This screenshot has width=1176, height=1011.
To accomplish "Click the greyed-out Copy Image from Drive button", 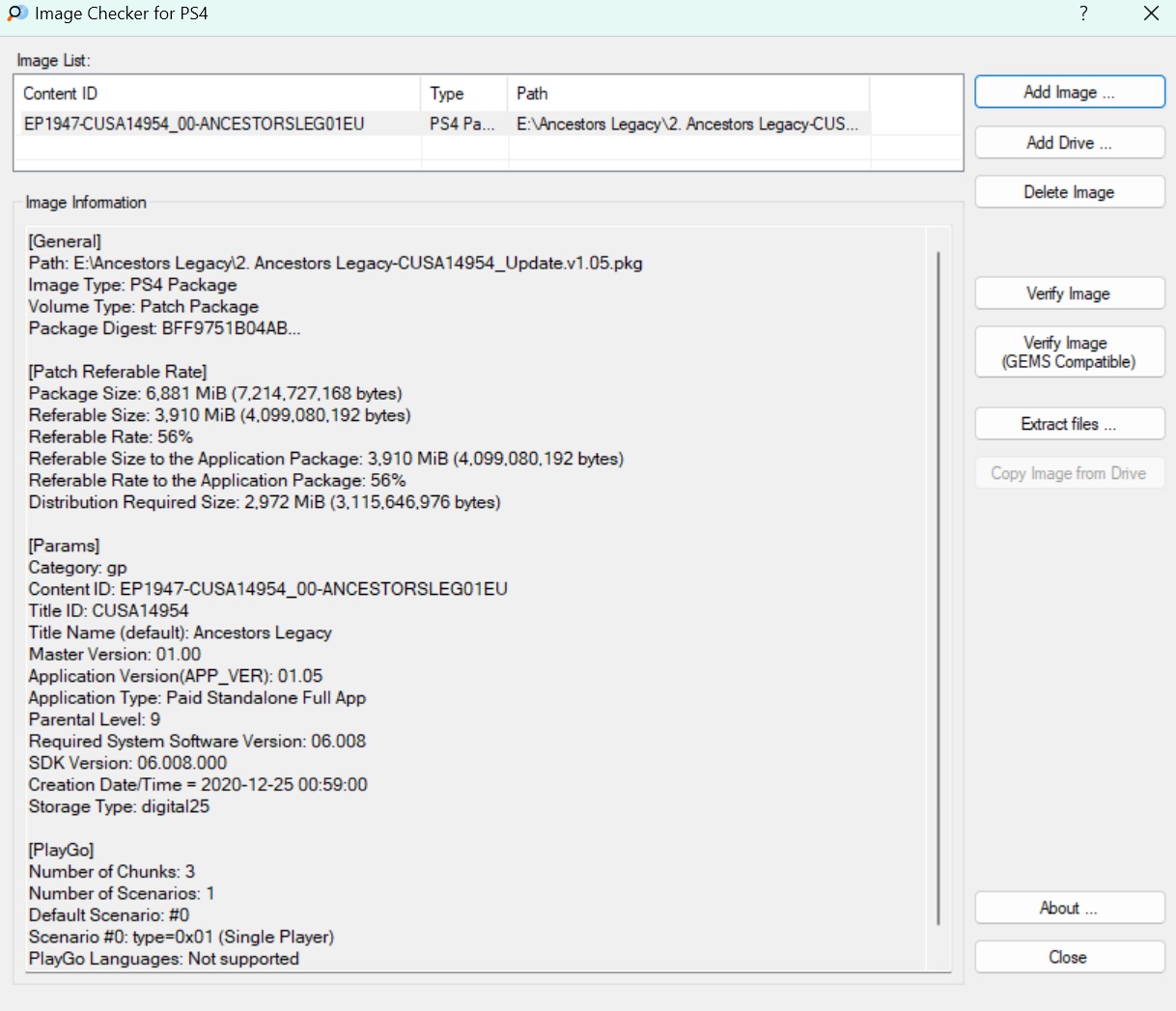I will tap(1069, 473).
